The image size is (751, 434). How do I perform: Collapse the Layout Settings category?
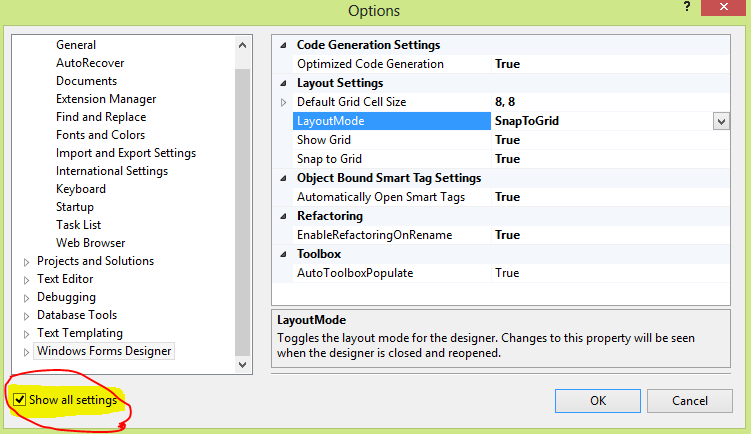[x=283, y=83]
